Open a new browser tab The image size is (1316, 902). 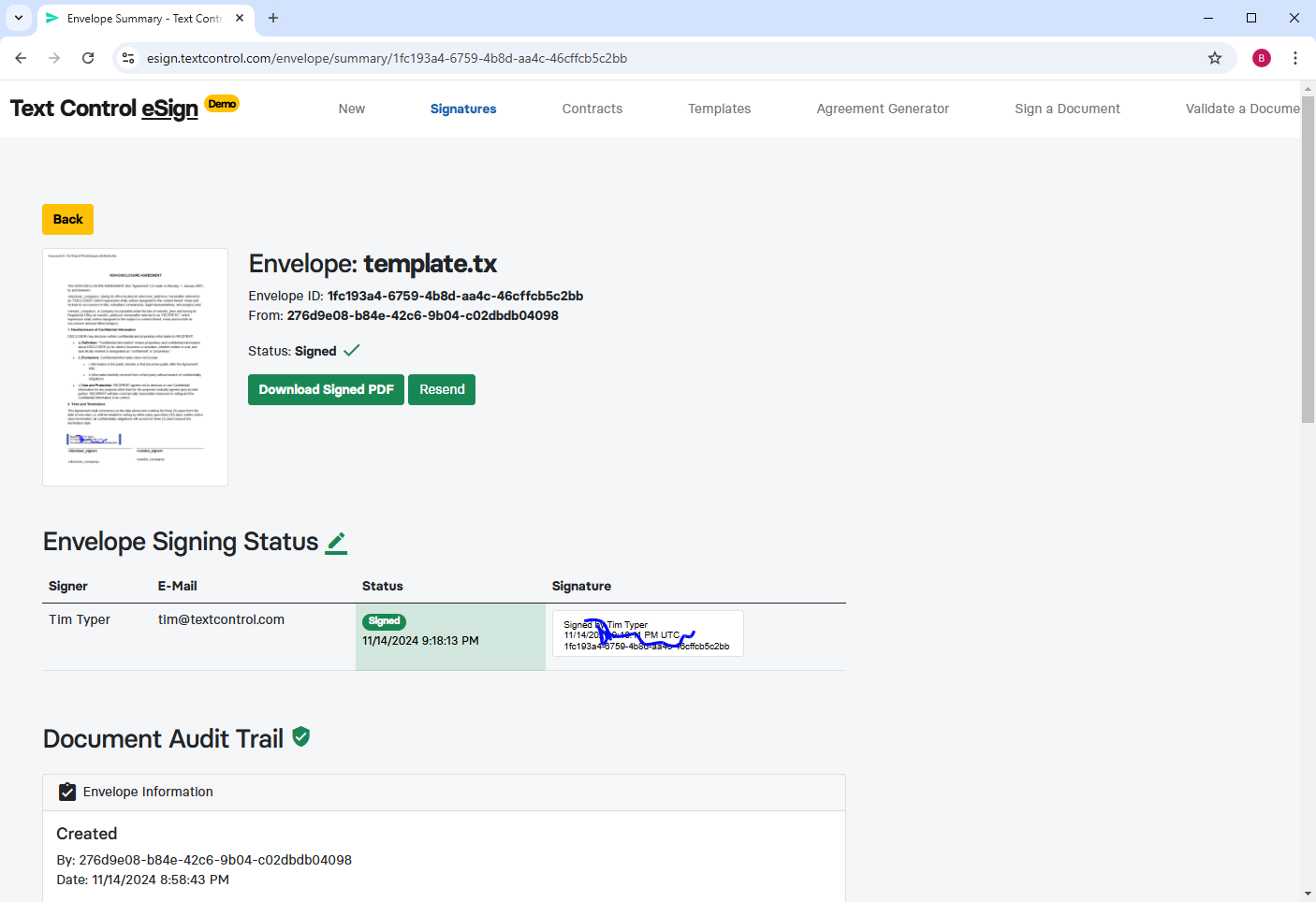point(273,18)
